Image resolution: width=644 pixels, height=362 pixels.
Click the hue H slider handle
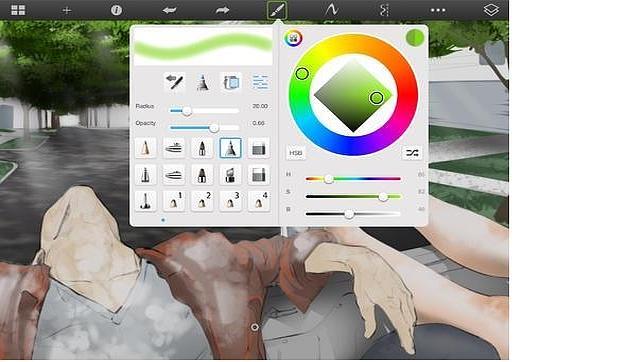tap(329, 179)
